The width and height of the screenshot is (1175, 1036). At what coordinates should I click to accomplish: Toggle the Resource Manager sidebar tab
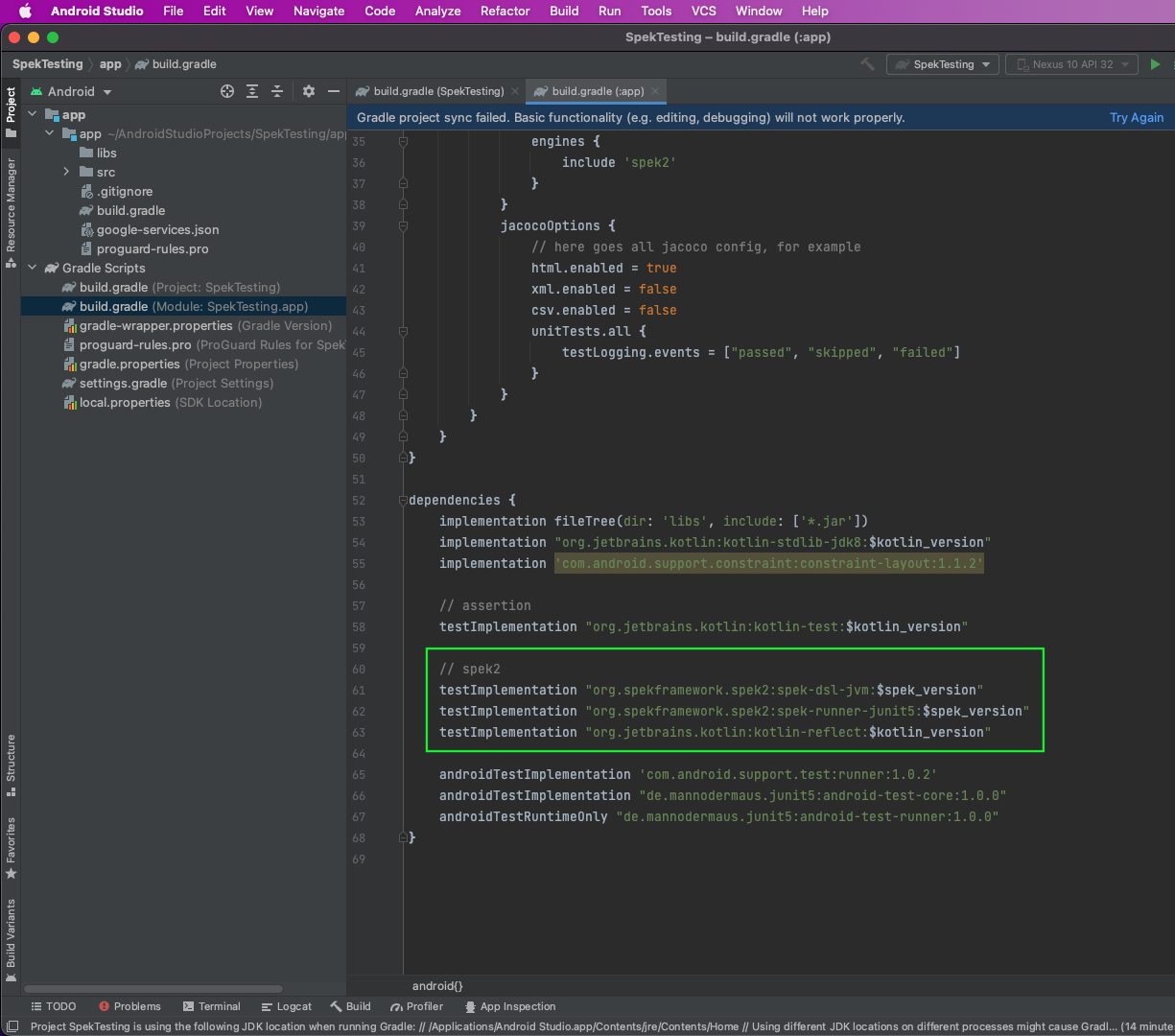[11, 213]
